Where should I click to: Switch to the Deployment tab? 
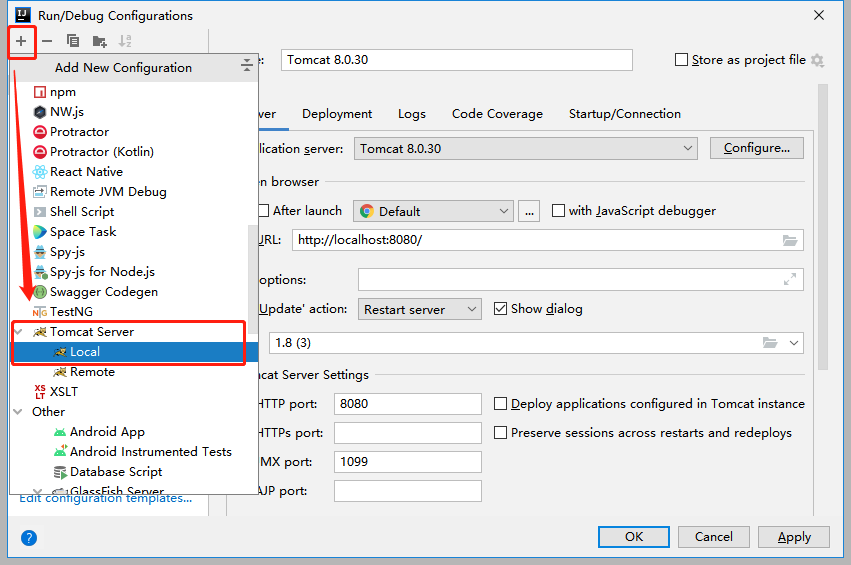(337, 114)
